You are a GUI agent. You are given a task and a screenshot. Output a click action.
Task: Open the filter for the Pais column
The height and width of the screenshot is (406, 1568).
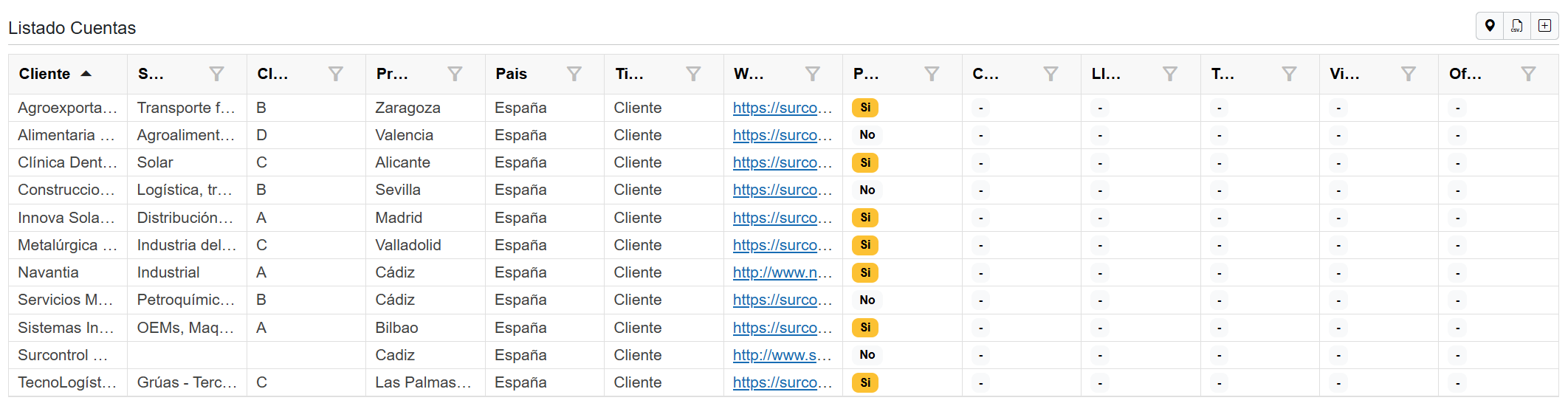pyautogui.click(x=574, y=74)
